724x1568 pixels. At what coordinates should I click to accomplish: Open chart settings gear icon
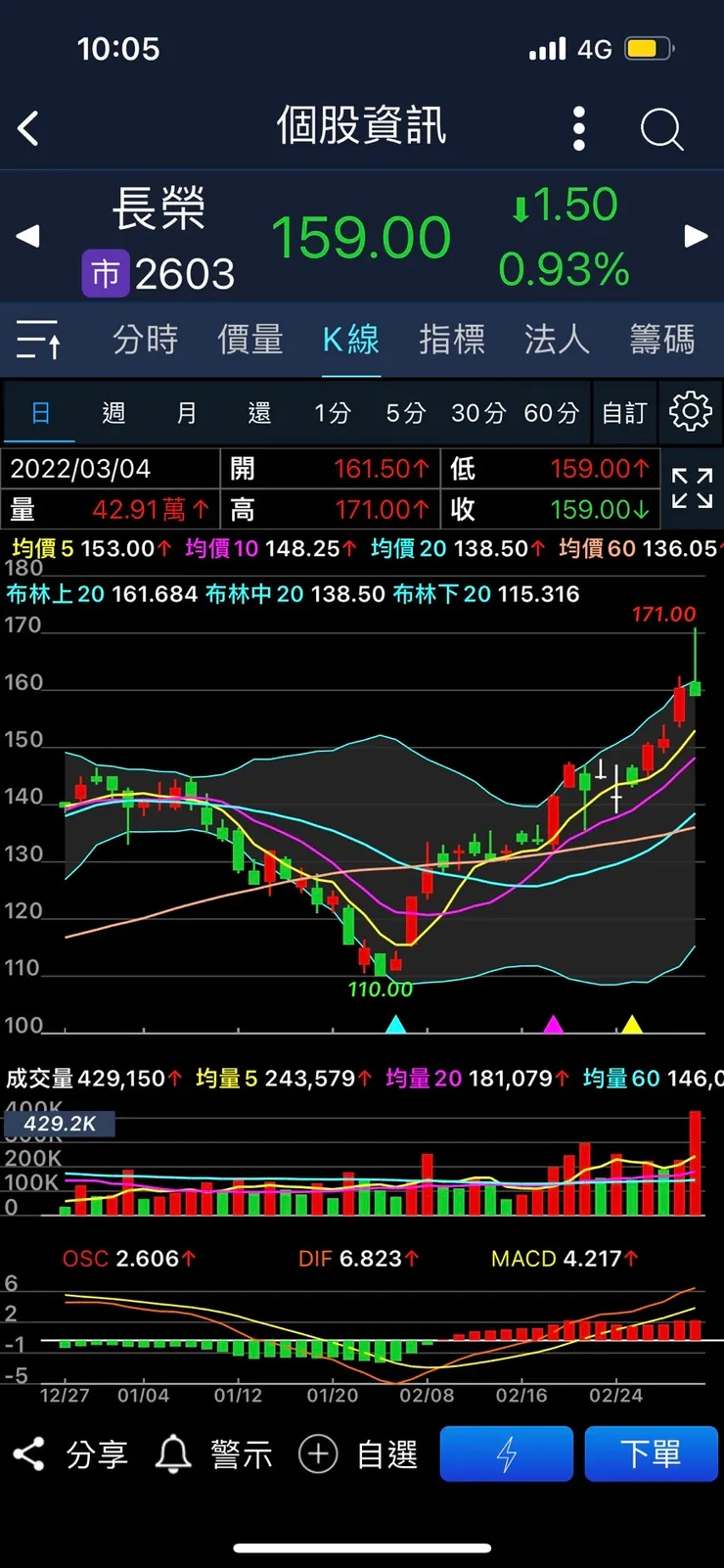(690, 411)
